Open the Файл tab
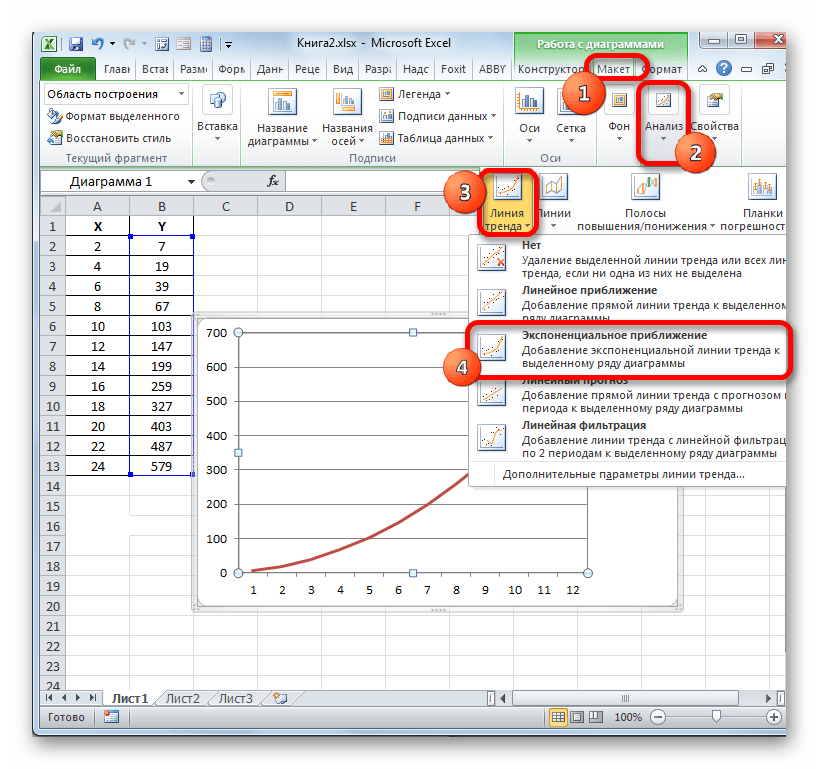840x769 pixels. [x=68, y=69]
